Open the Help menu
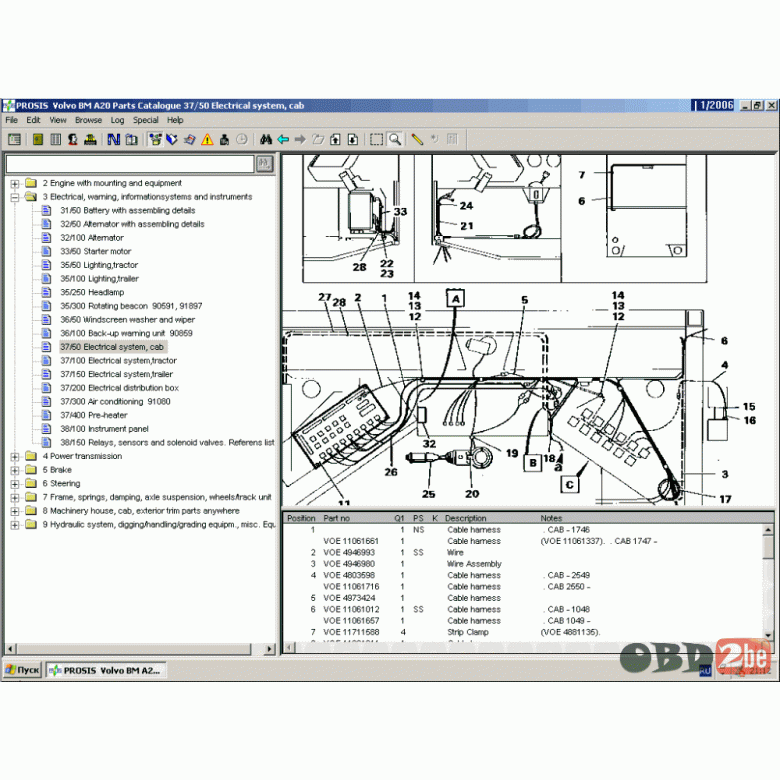The image size is (780, 780). 175,120
